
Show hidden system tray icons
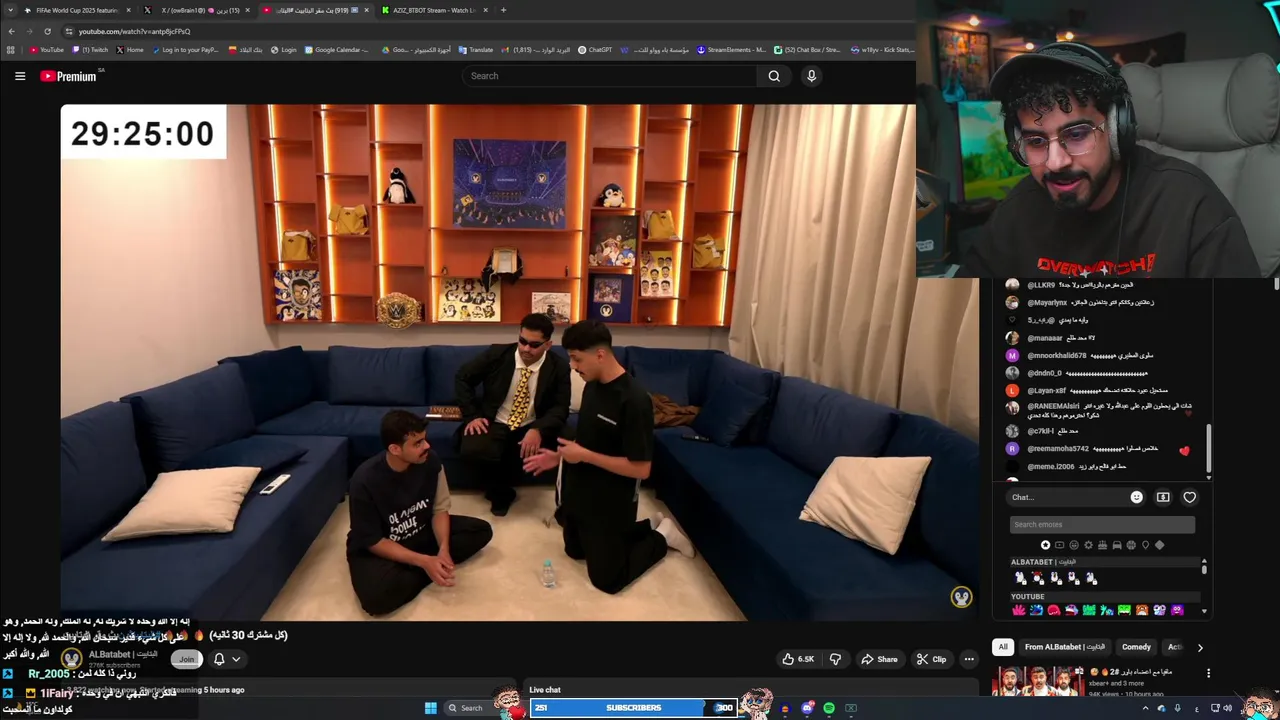tap(1145, 708)
